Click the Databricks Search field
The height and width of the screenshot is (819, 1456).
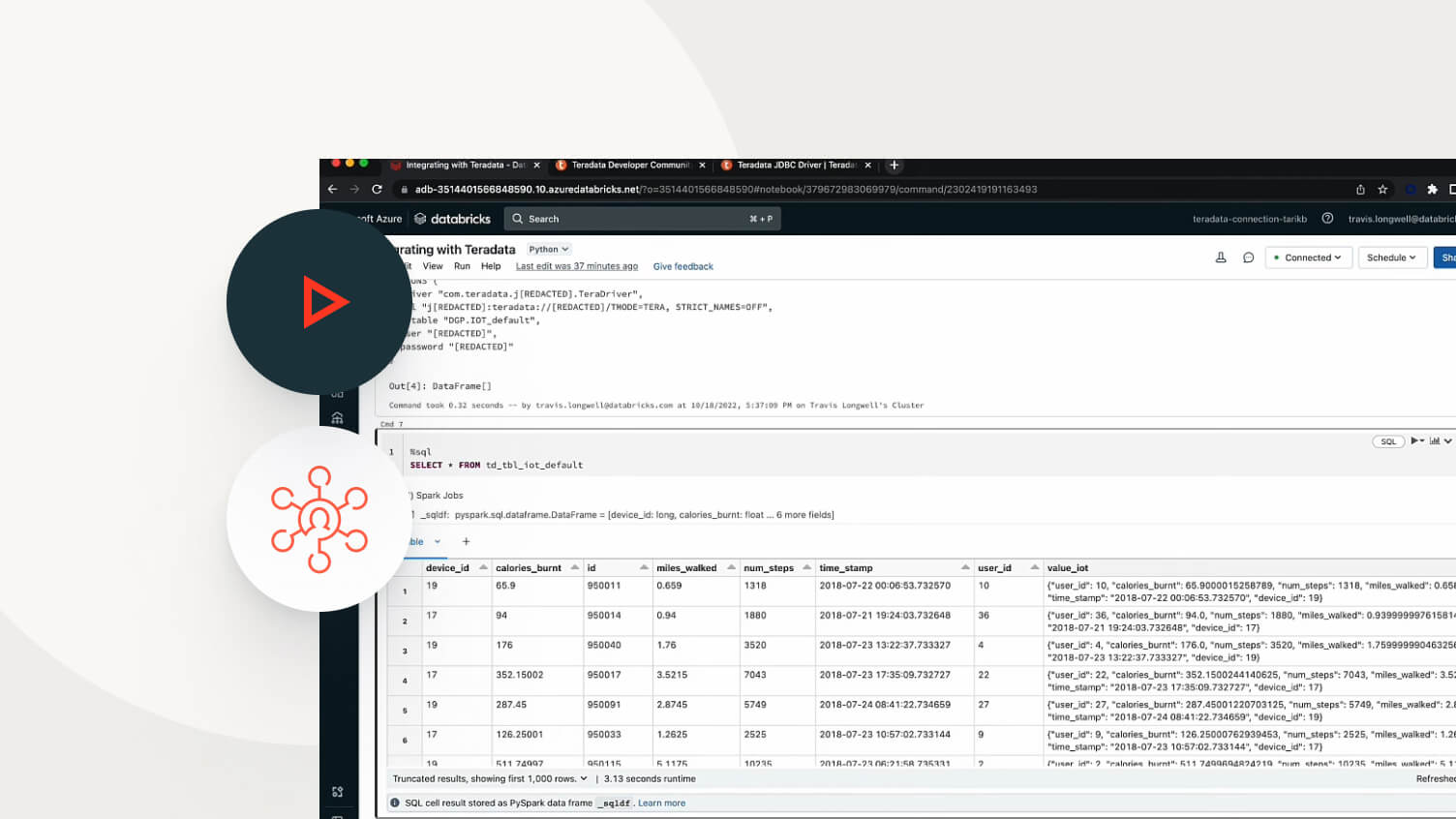coord(644,219)
